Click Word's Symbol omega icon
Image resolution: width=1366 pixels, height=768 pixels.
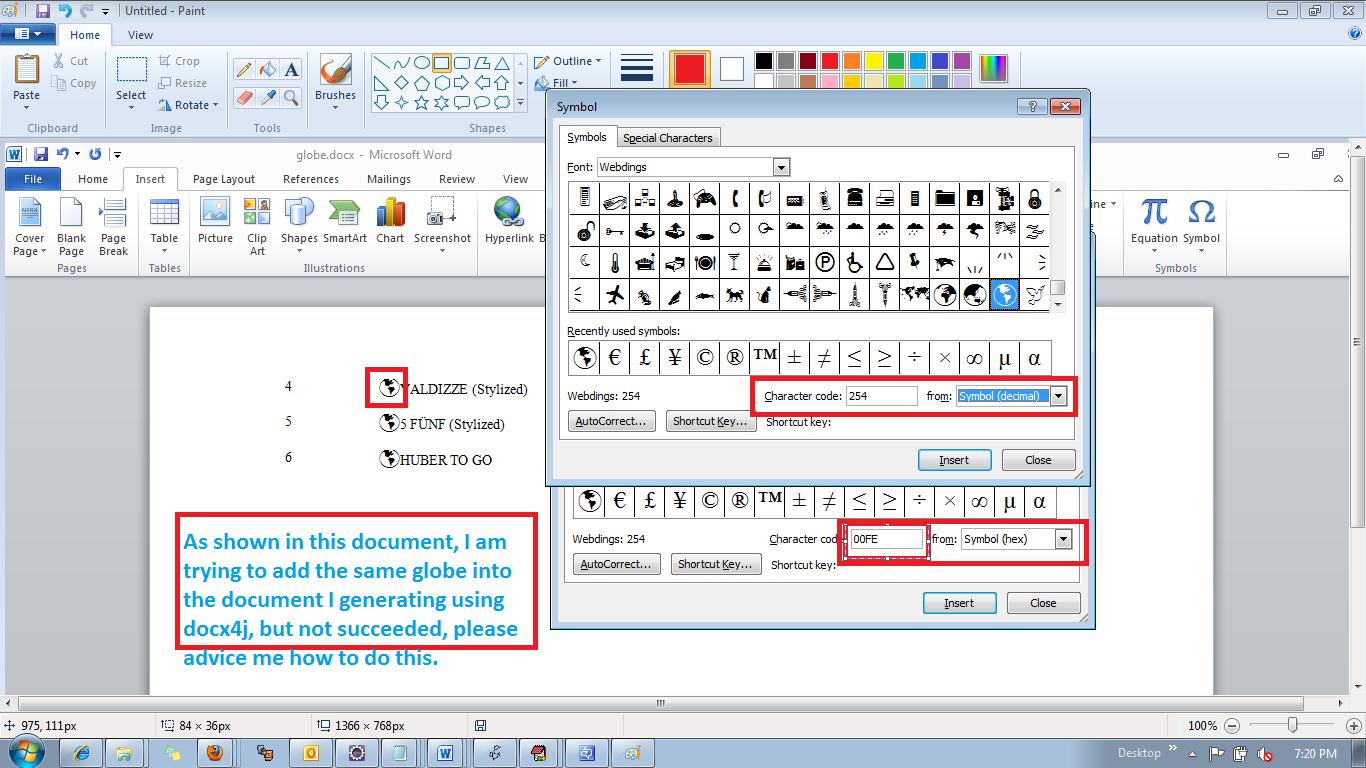tap(1201, 211)
